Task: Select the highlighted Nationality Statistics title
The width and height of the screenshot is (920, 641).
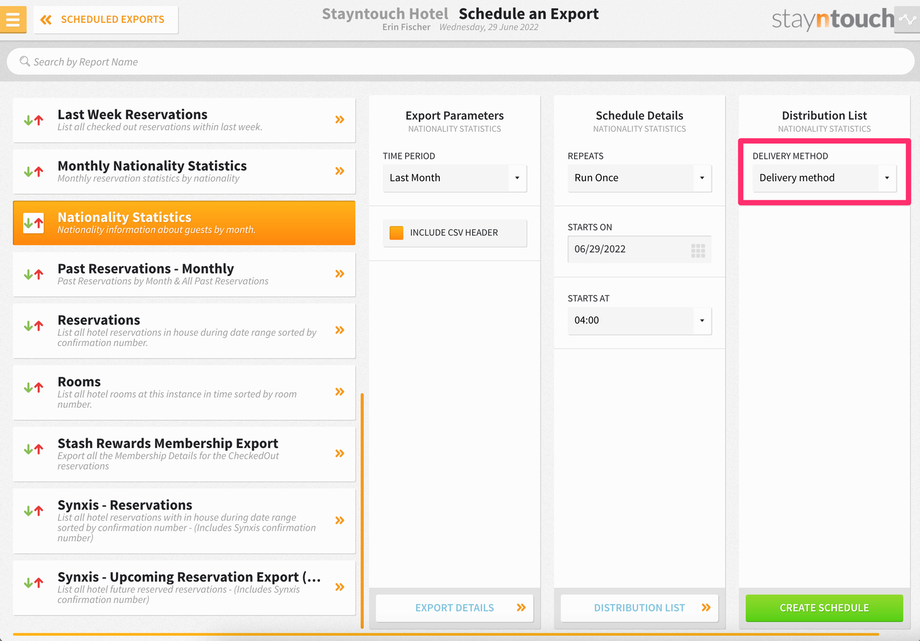Action: tap(124, 217)
